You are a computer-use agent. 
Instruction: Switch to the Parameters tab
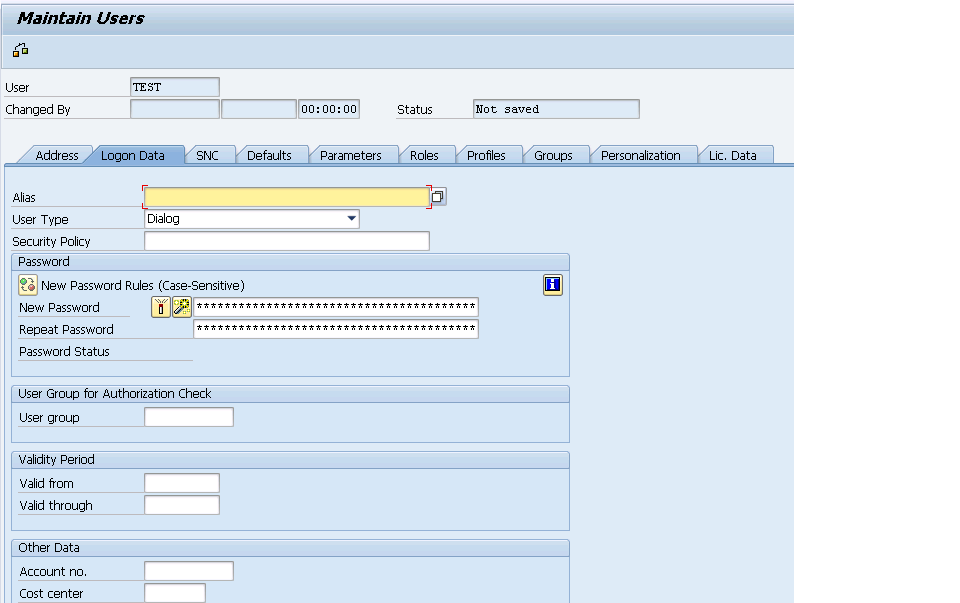[x=352, y=155]
